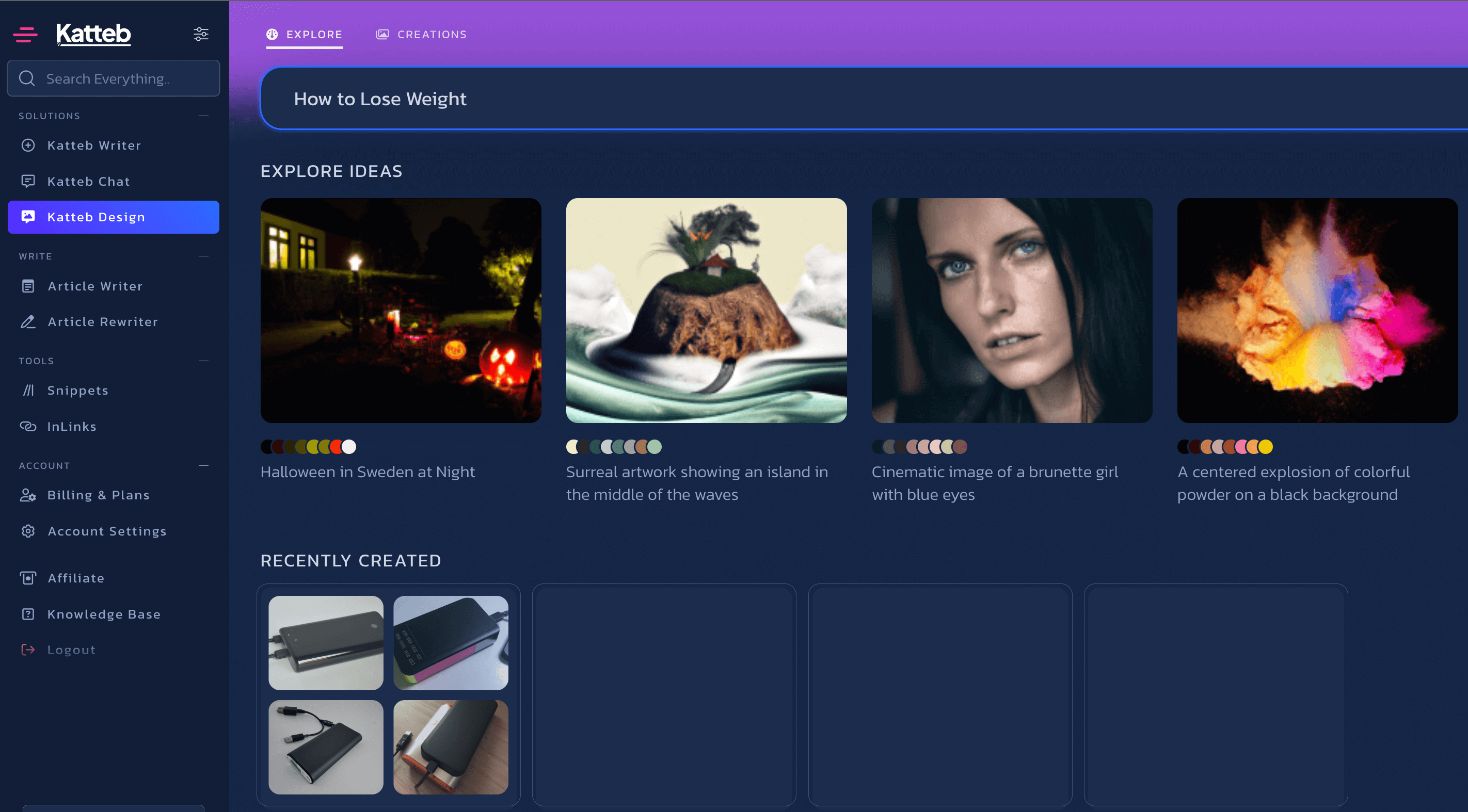Image resolution: width=1468 pixels, height=812 pixels.
Task: Click the search magnifier icon
Action: pyautogui.click(x=27, y=78)
